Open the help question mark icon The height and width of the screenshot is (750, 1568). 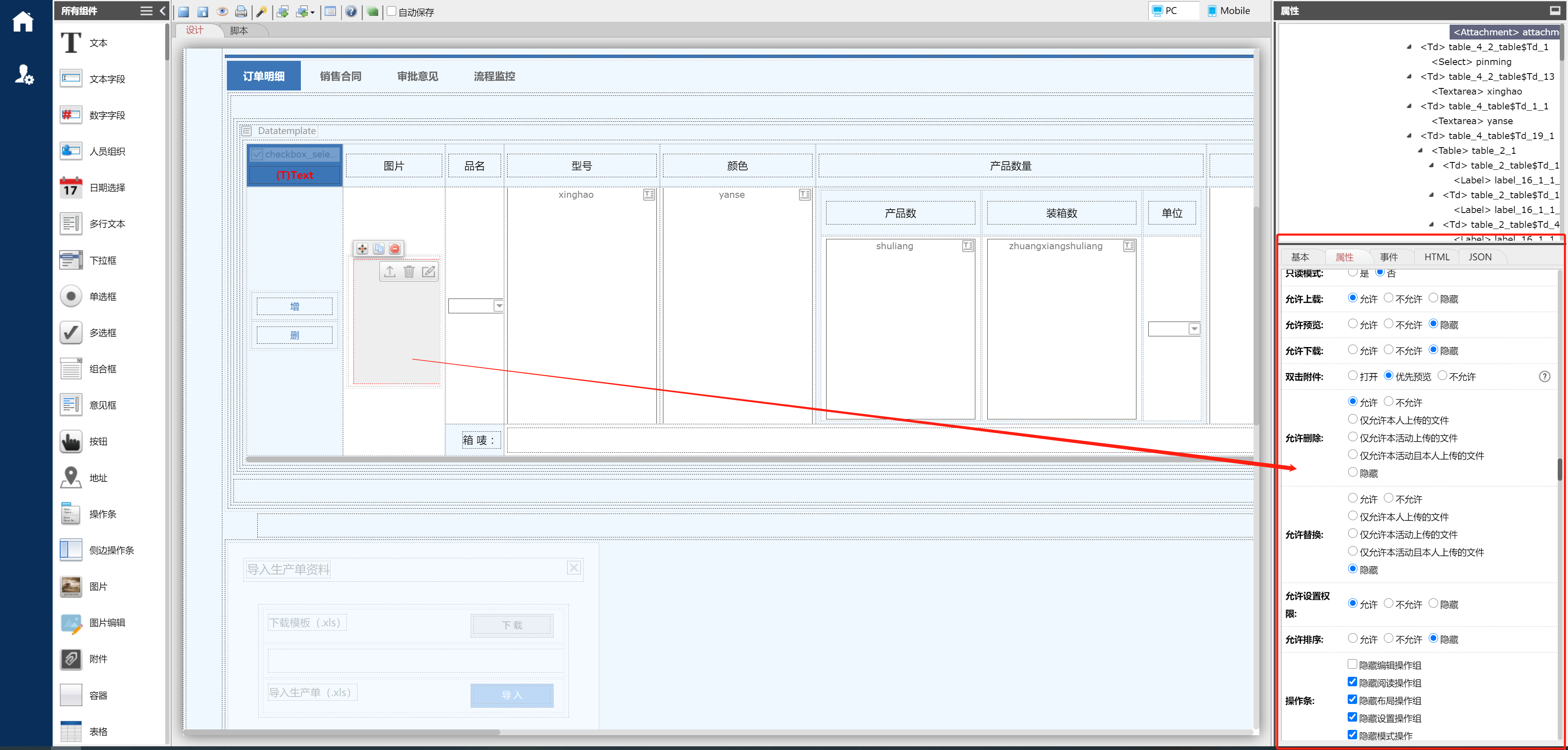(351, 12)
